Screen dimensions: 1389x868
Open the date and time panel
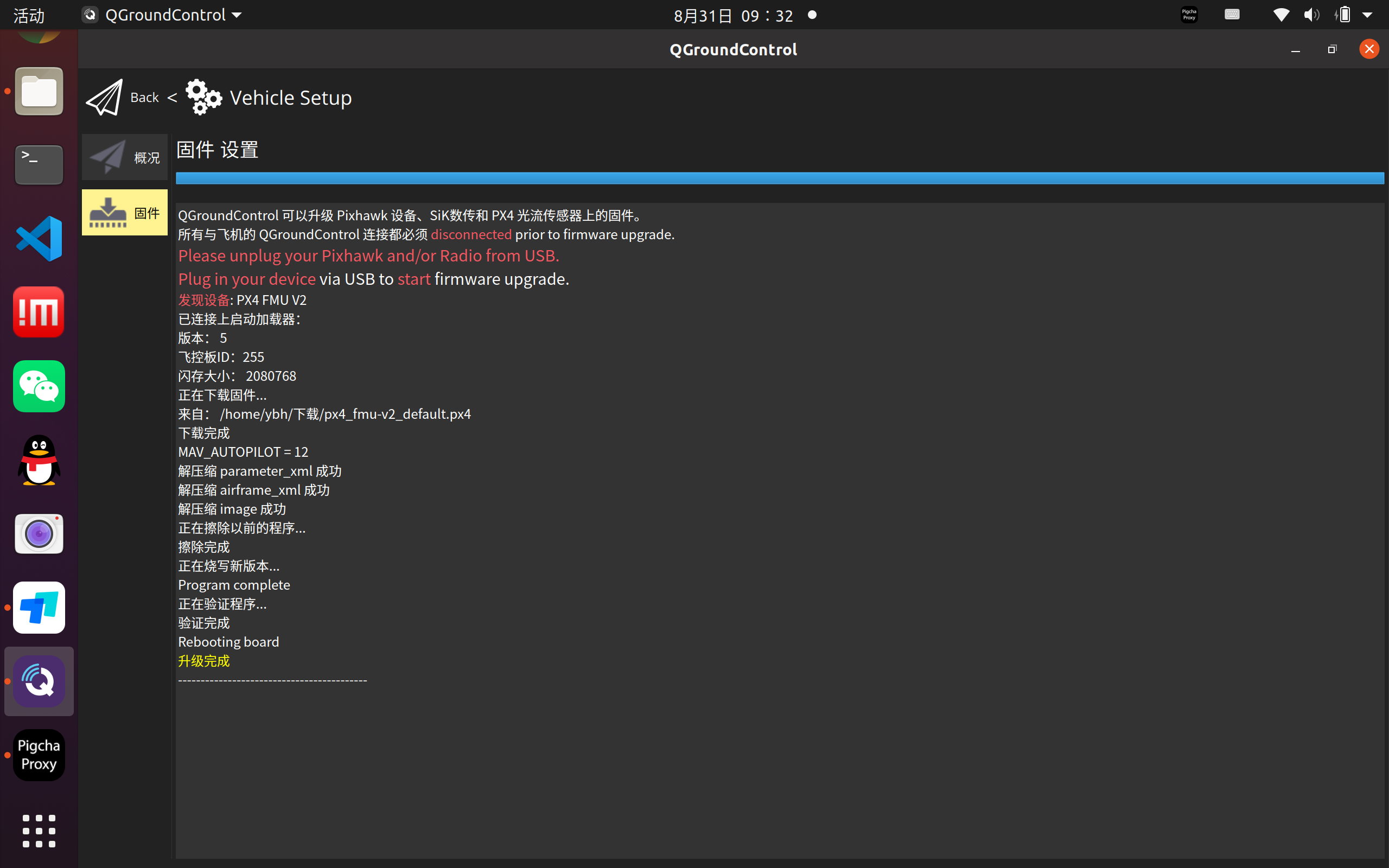click(734, 16)
